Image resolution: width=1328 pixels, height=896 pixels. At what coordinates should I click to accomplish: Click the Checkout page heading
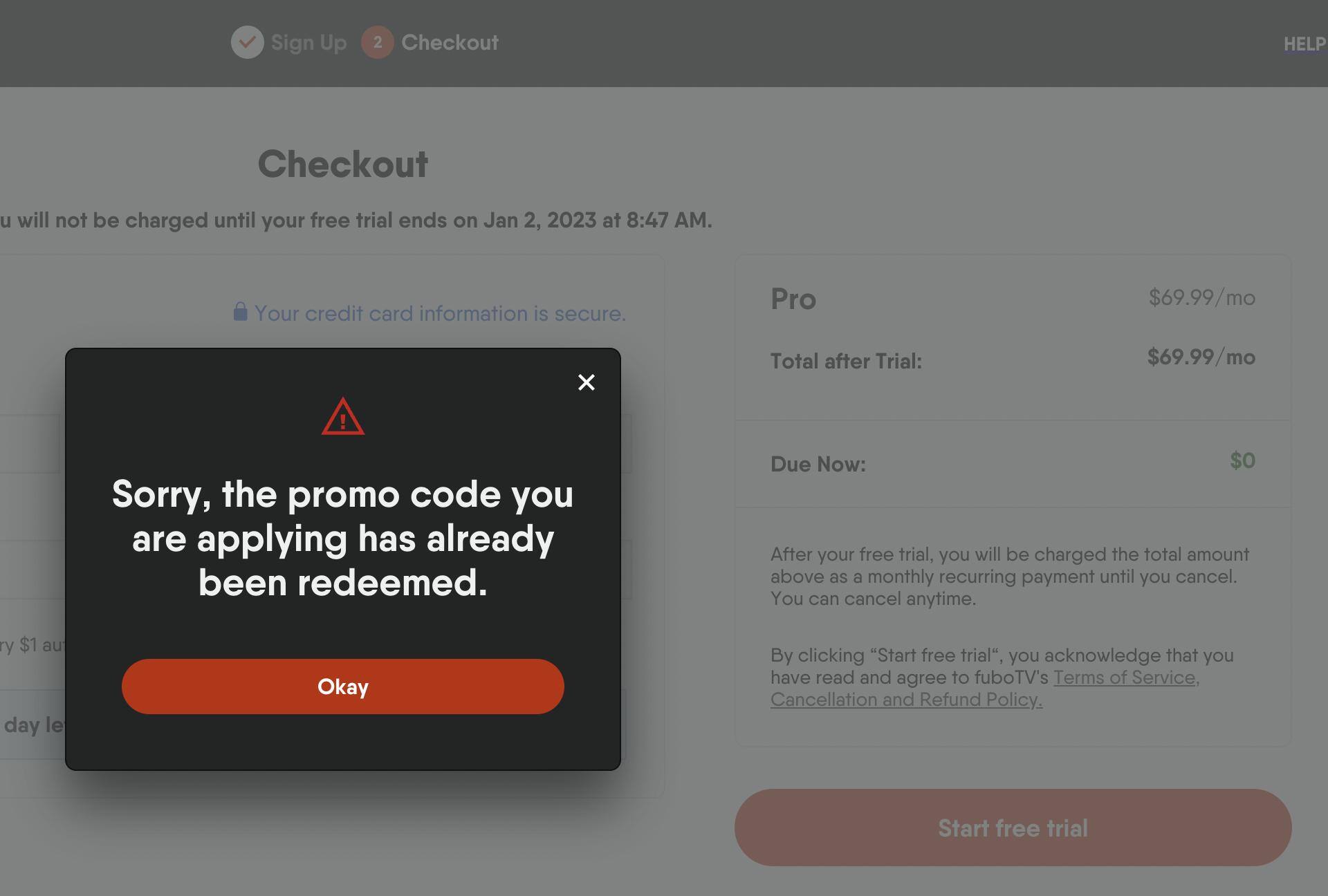(343, 164)
